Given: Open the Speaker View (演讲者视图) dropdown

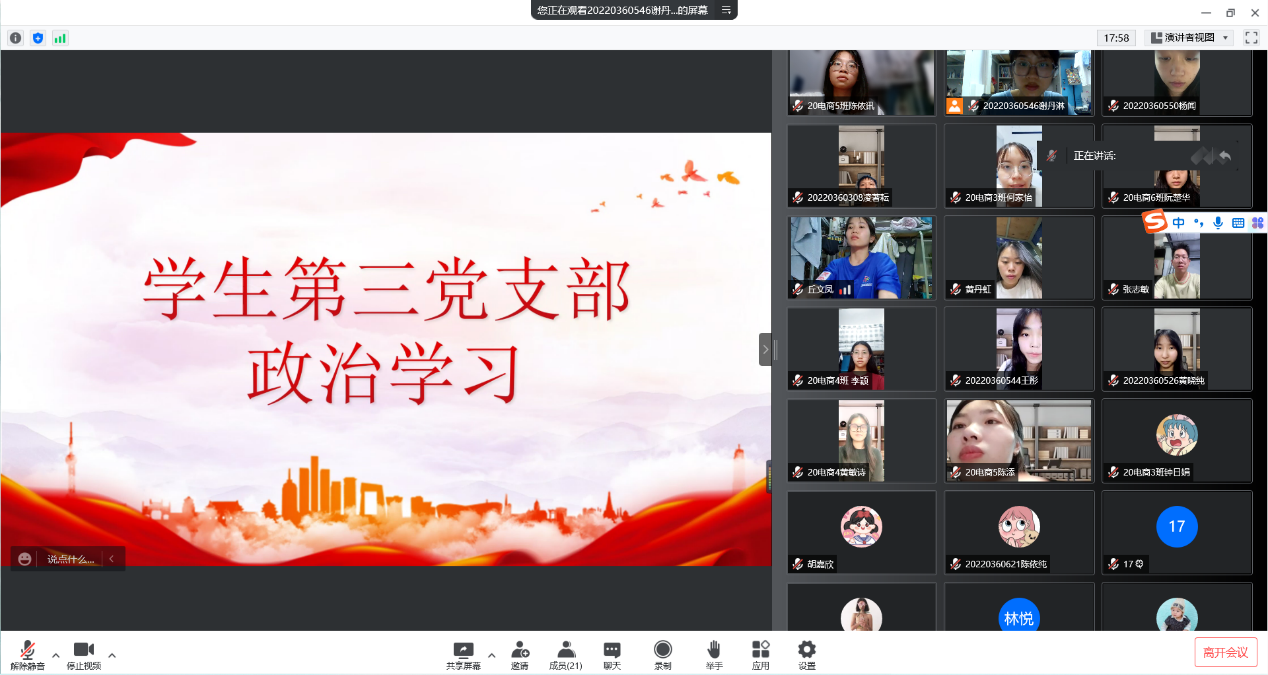Looking at the screenshot, I should pyautogui.click(x=1189, y=38).
